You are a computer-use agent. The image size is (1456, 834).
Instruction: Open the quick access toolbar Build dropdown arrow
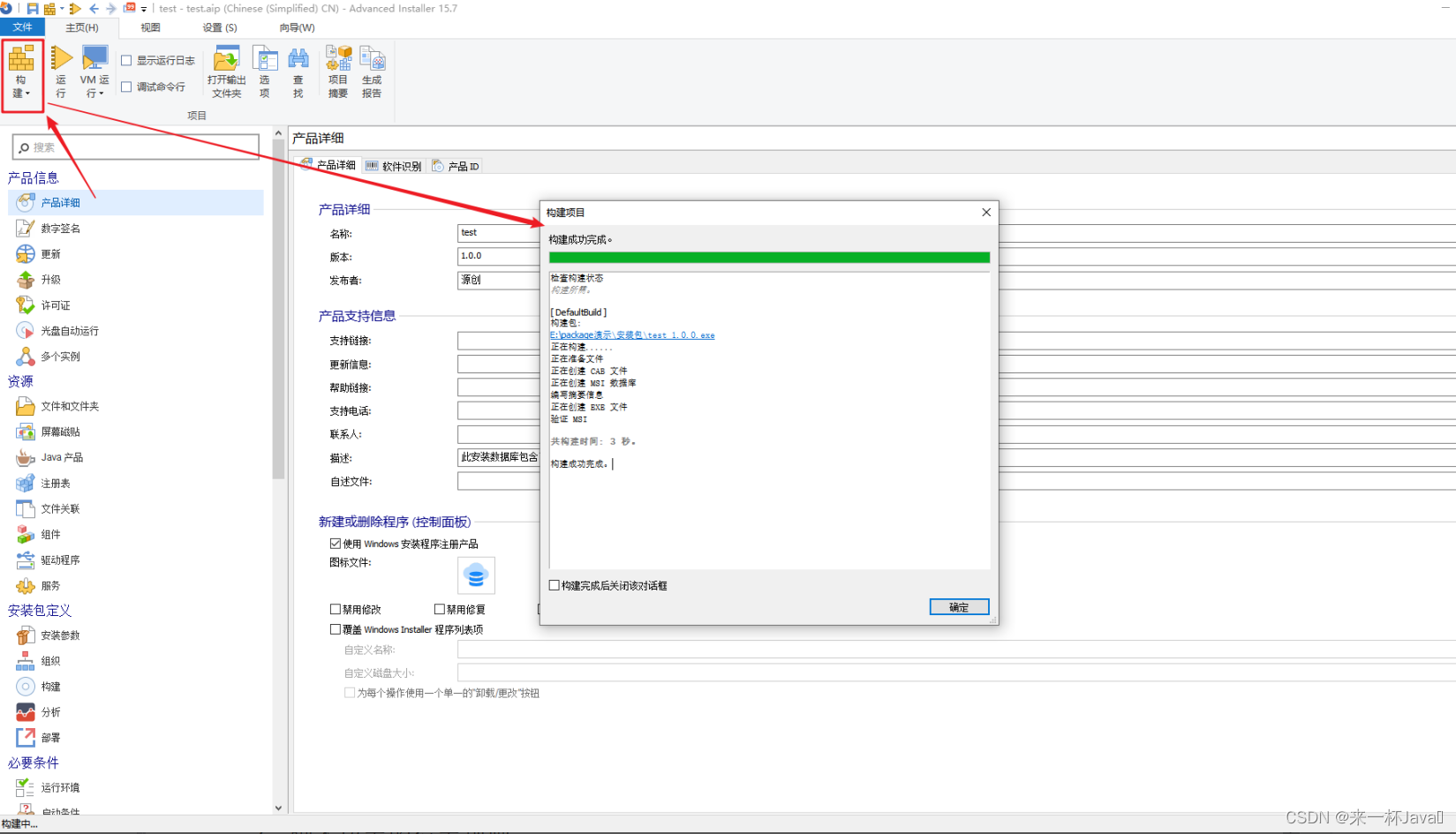62,9
